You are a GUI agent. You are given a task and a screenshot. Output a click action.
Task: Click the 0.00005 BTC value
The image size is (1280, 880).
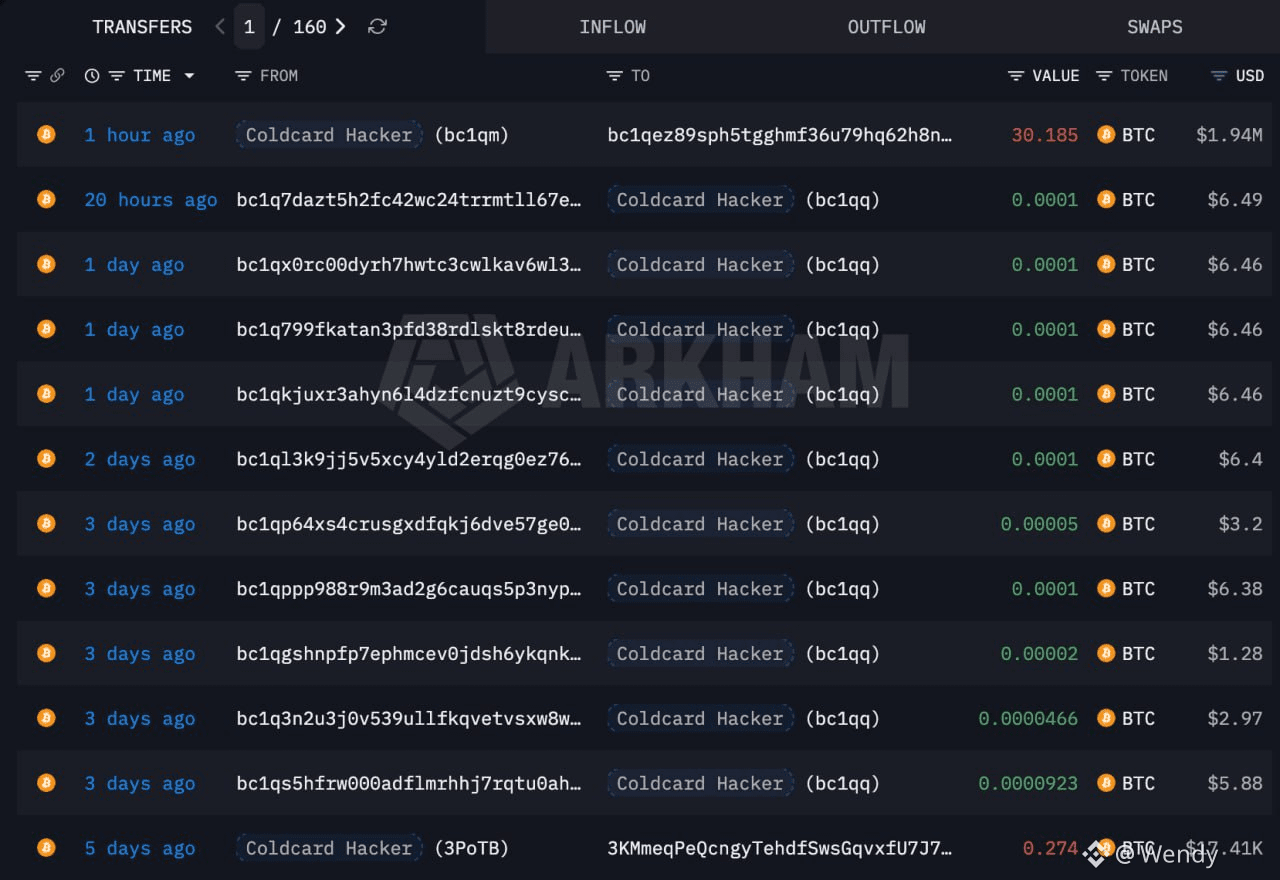click(1039, 524)
